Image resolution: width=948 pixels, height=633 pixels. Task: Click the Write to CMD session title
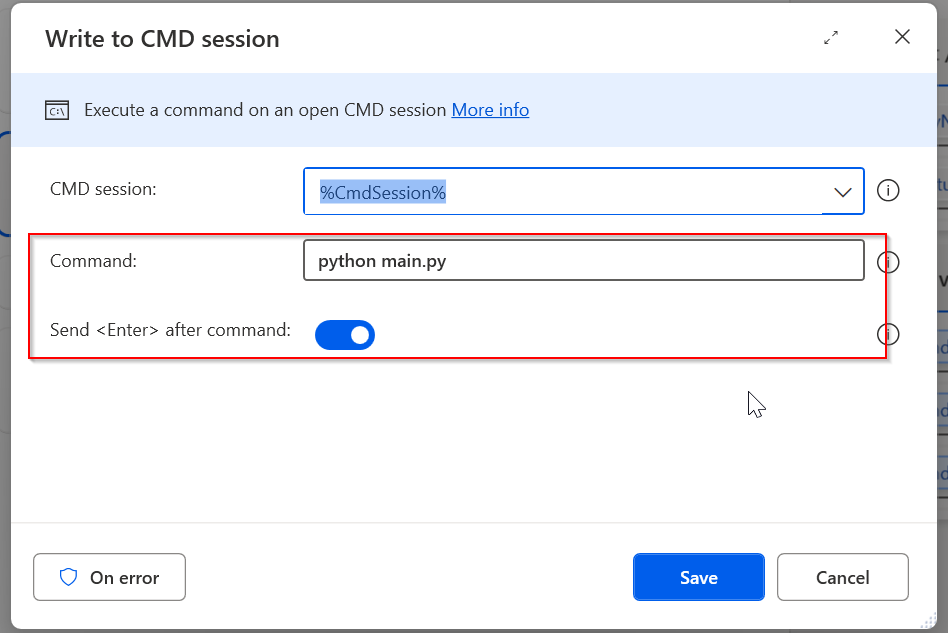point(162,39)
